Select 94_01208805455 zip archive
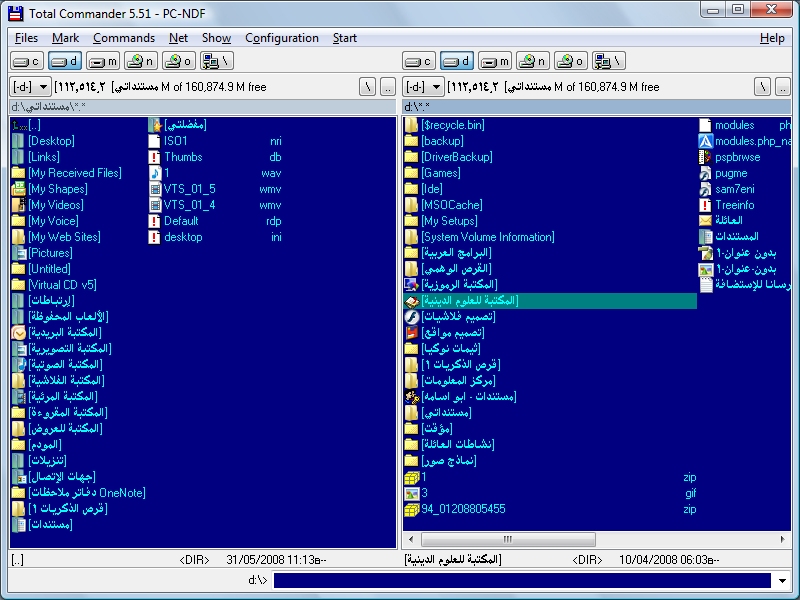This screenshot has height=600, width=800. click(551, 509)
